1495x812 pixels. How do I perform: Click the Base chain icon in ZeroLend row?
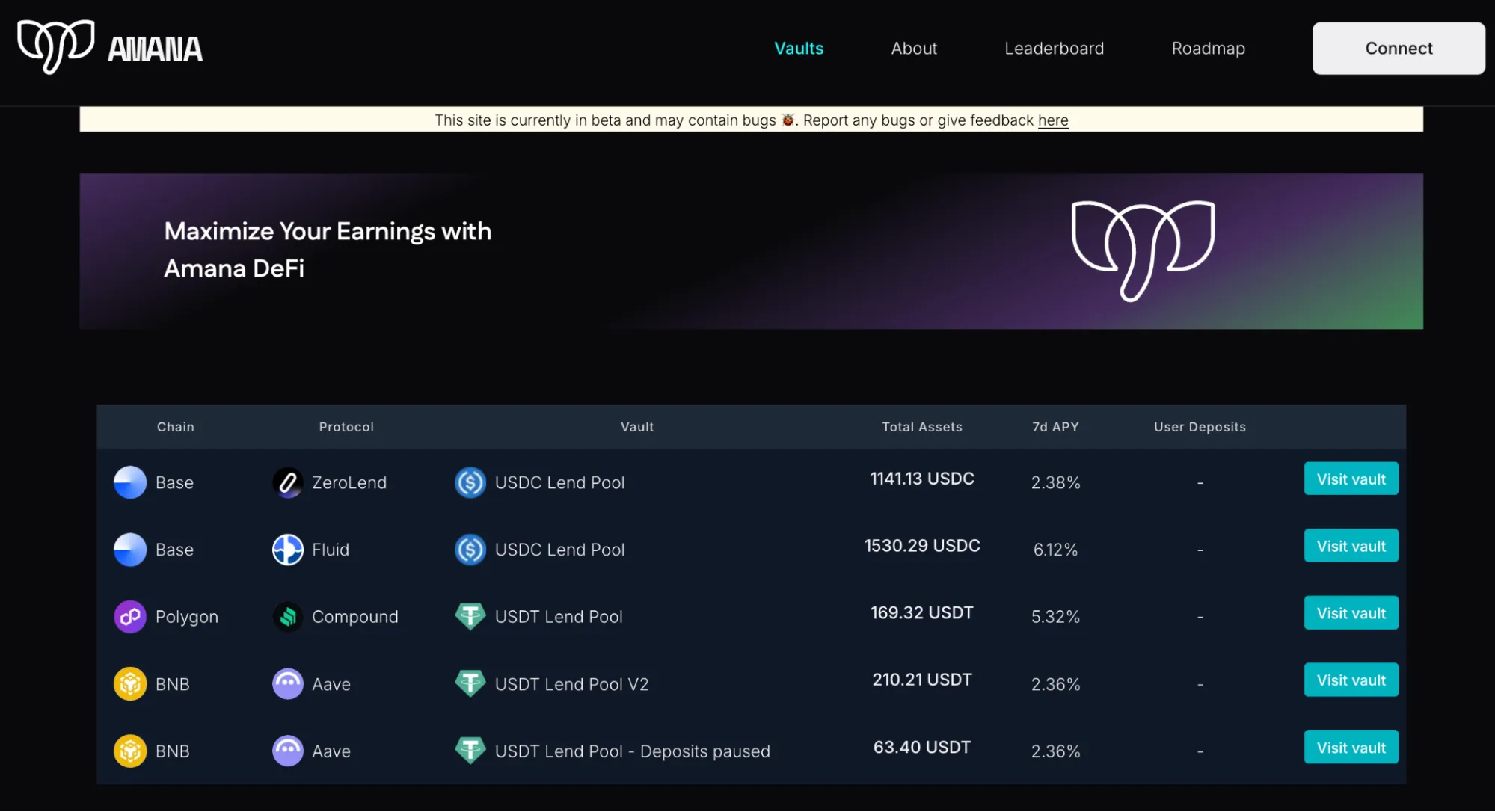click(130, 482)
